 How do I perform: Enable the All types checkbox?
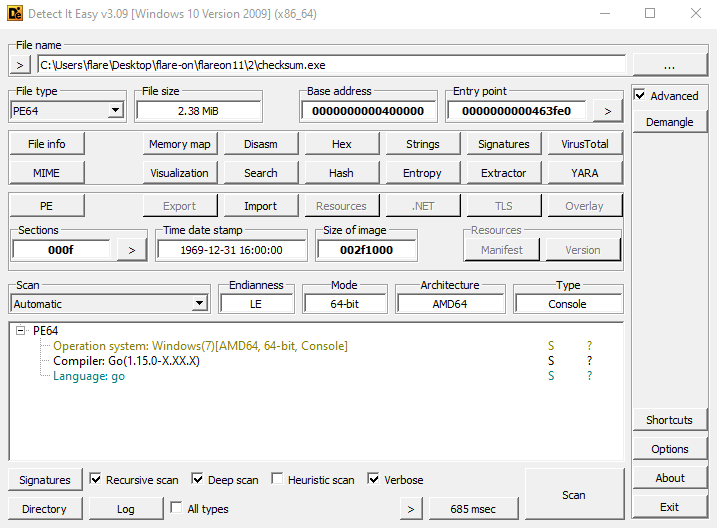[176, 509]
